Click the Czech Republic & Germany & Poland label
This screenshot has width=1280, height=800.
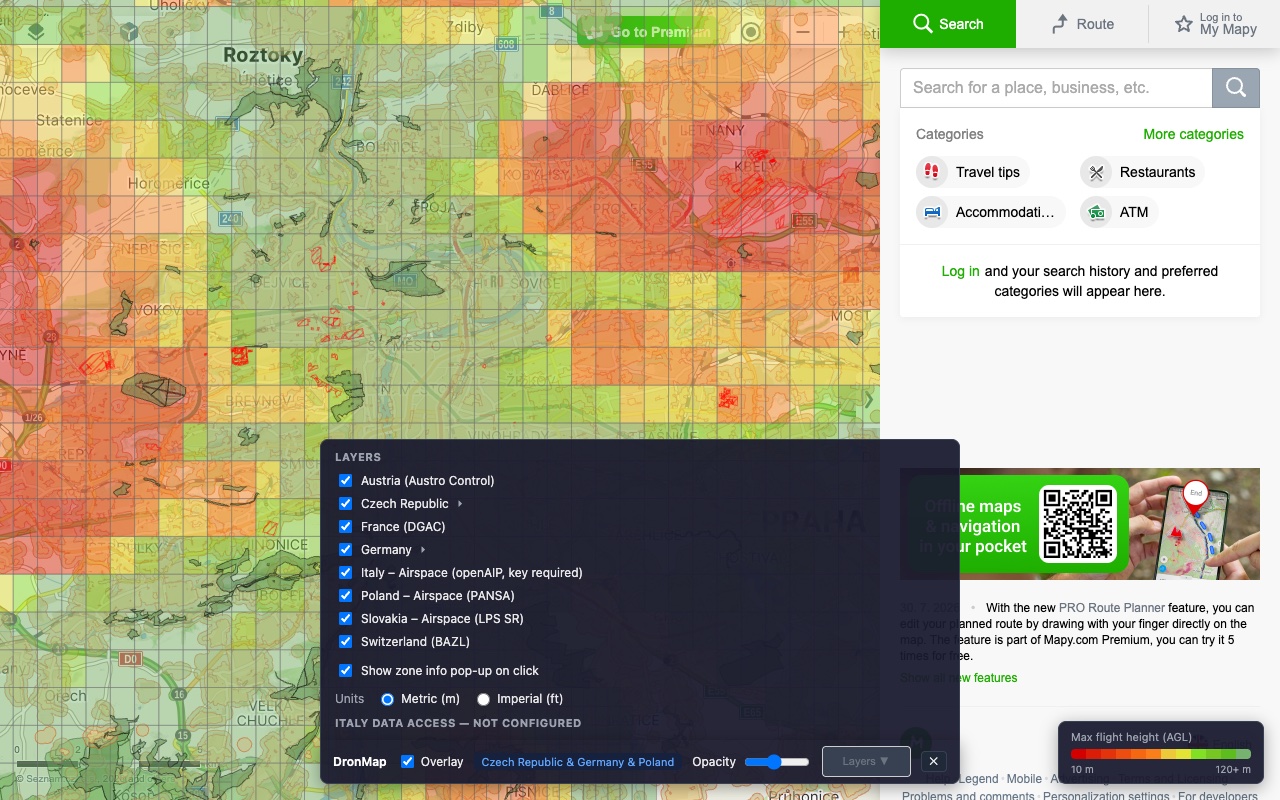click(x=578, y=762)
